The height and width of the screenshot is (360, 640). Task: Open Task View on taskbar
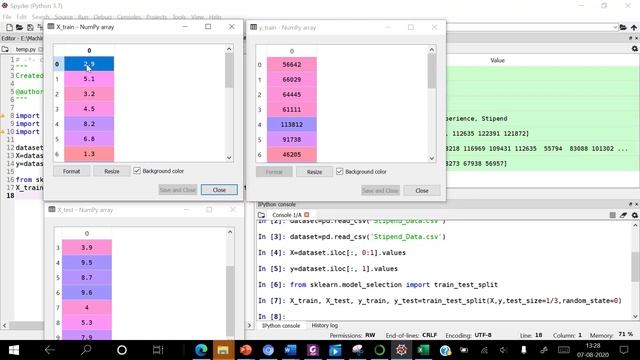click(x=158, y=350)
